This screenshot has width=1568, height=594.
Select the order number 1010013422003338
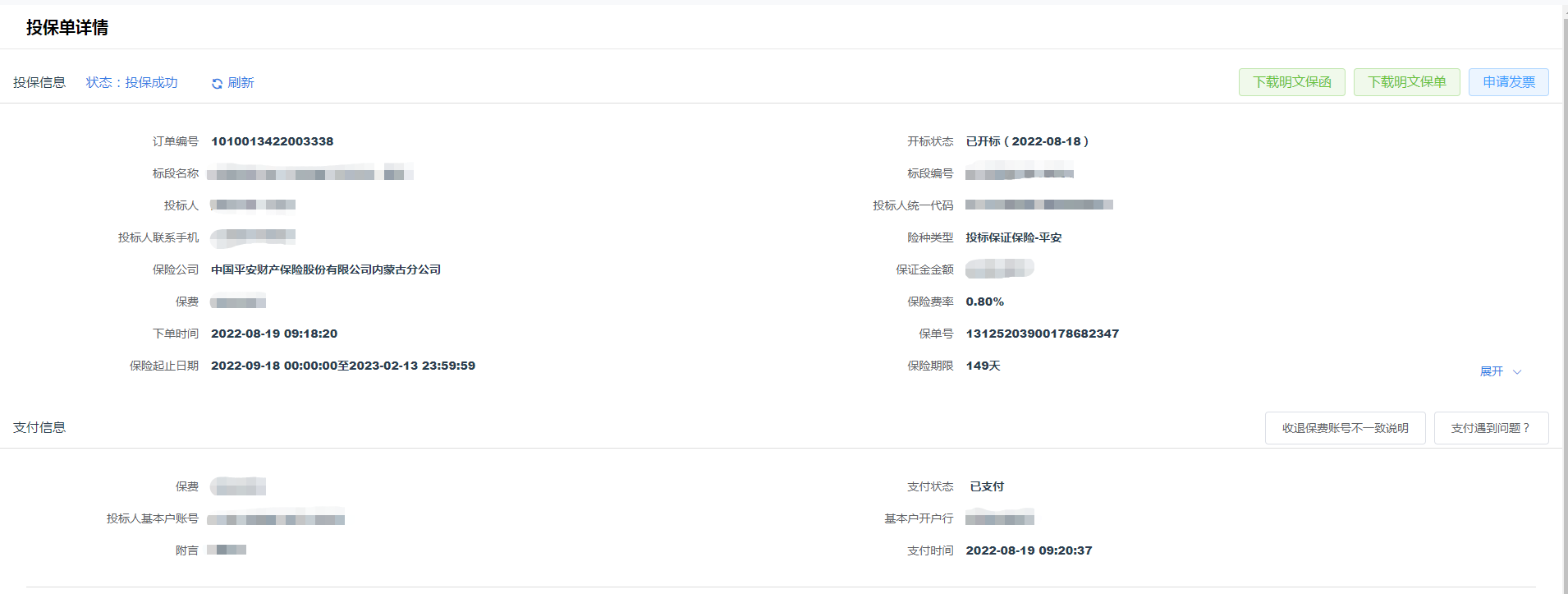pyautogui.click(x=272, y=141)
